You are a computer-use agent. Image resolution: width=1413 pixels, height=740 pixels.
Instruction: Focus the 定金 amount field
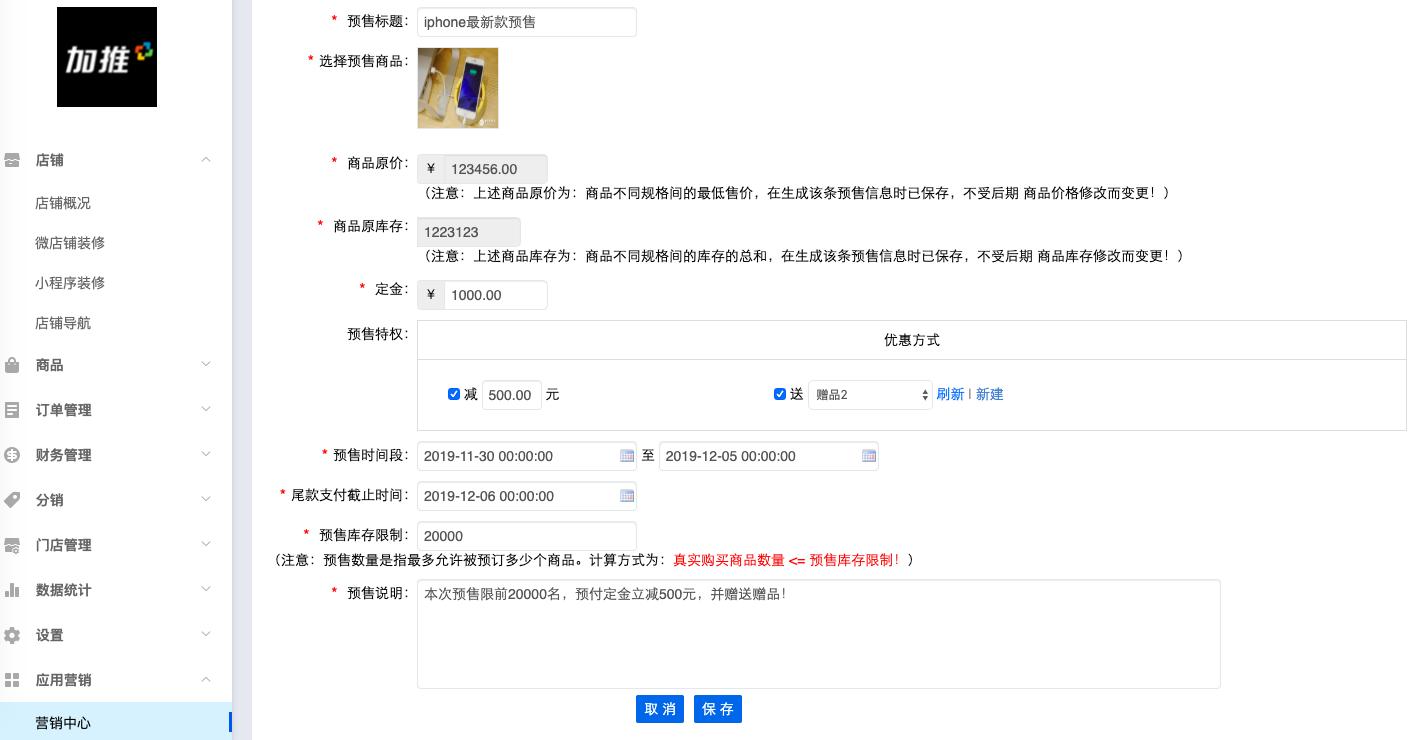click(496, 295)
